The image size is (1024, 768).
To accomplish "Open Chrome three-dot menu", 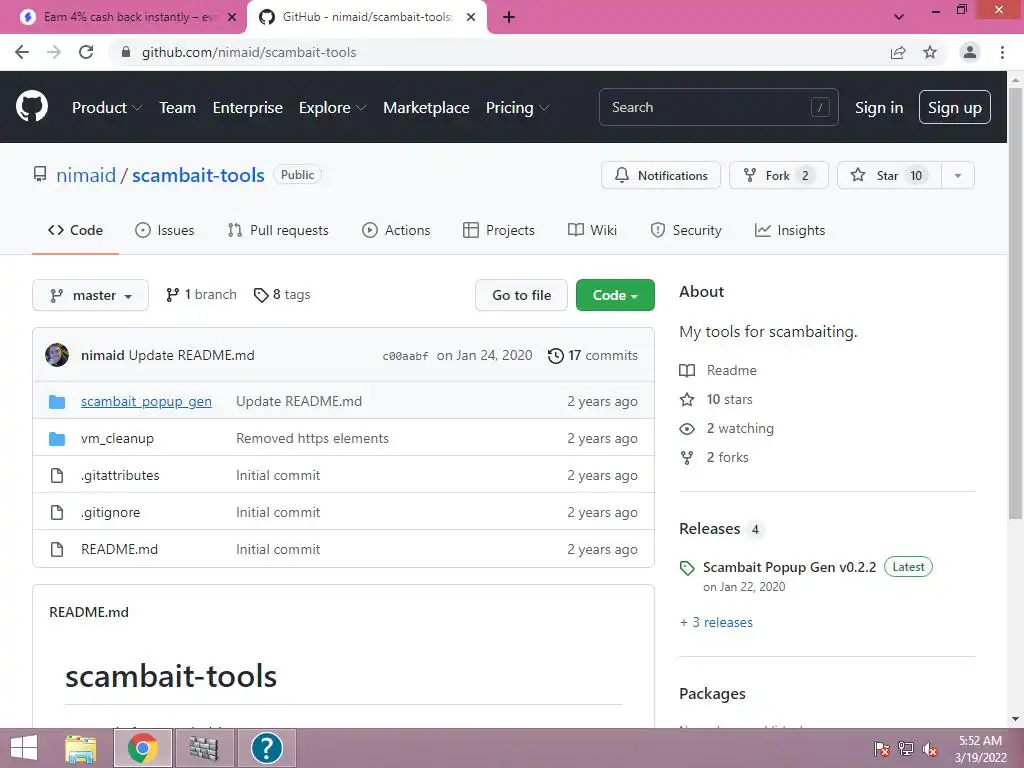I will coord(1002,52).
